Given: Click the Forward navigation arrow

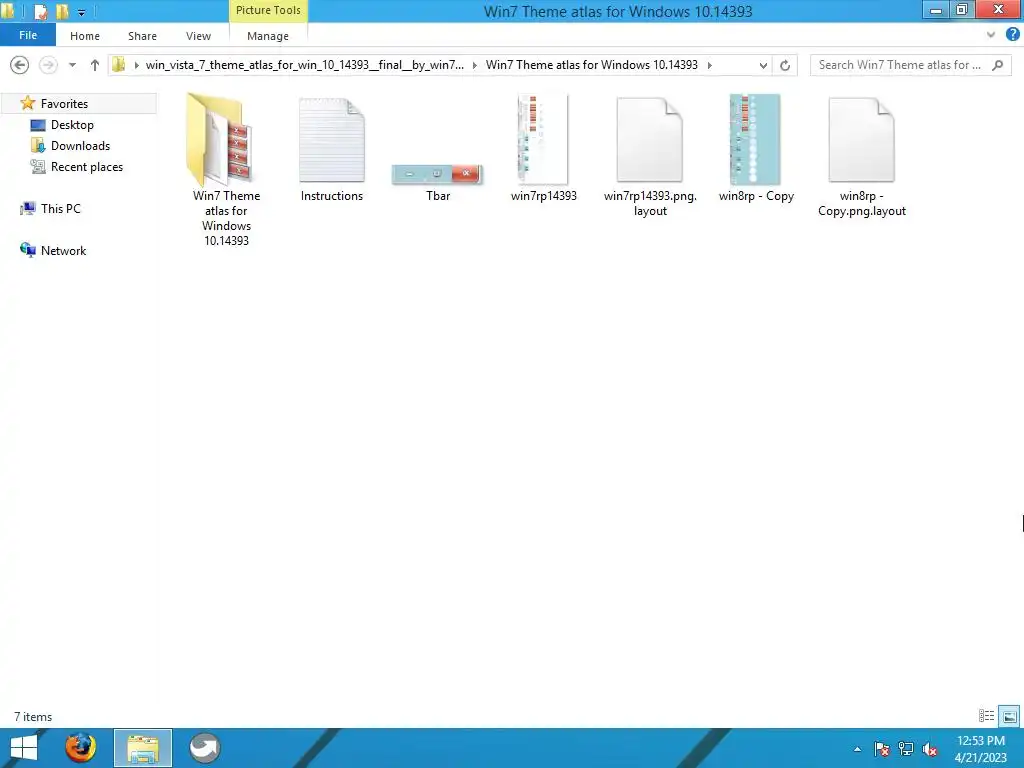Looking at the screenshot, I should 48,65.
